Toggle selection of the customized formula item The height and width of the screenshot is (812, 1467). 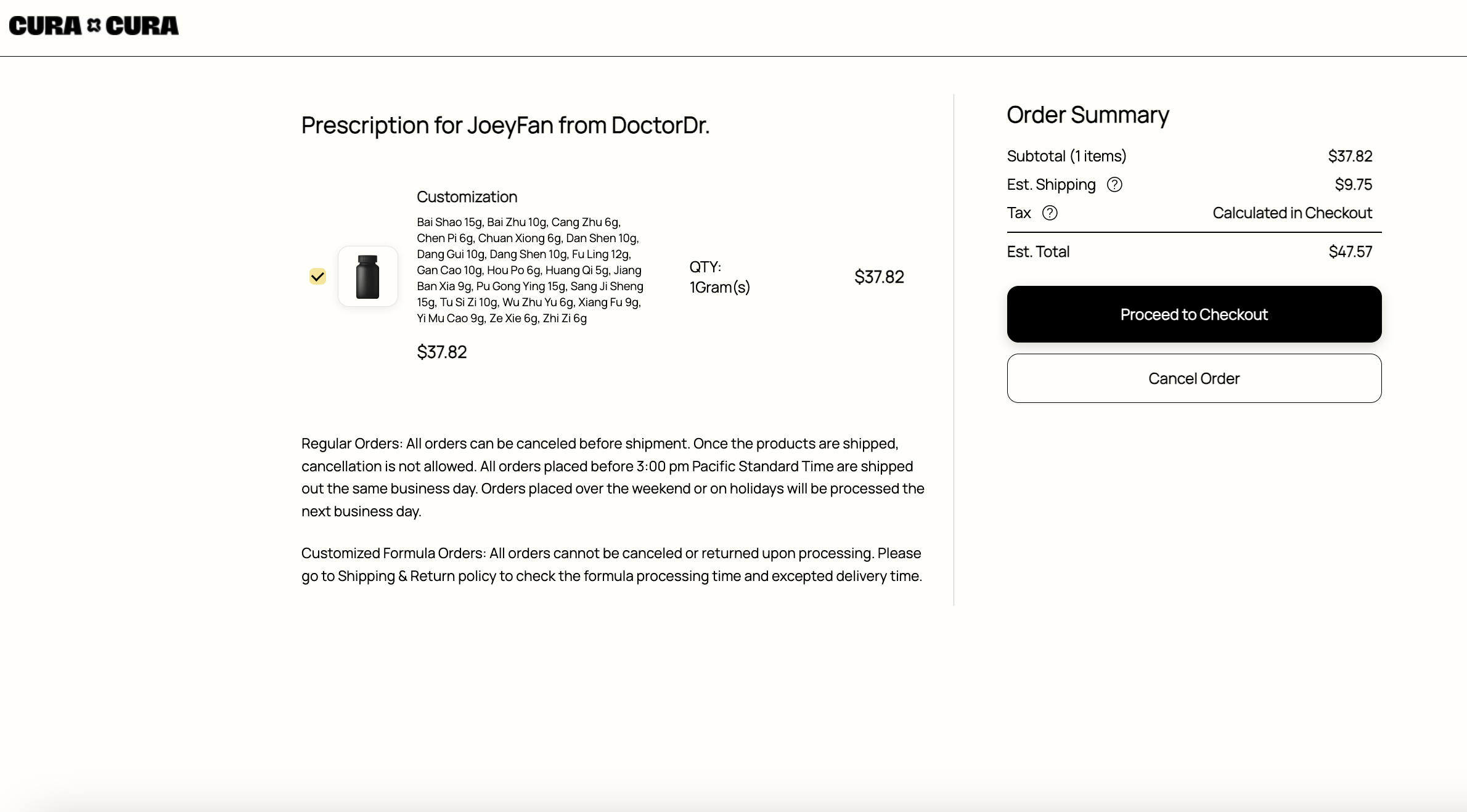(x=318, y=277)
